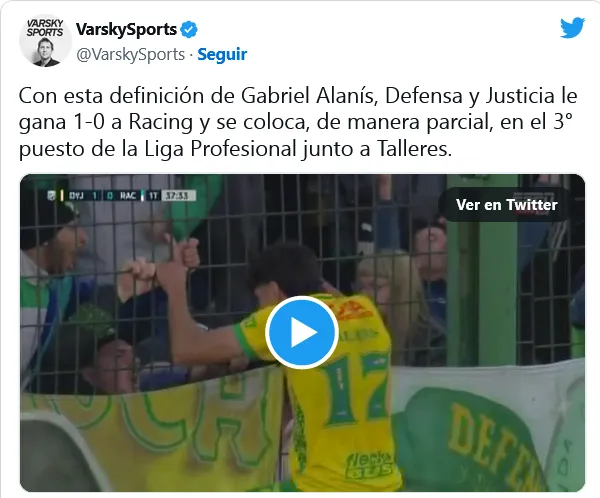Screen dimensions: 600x498
Task: Click the 37:33 match clock in the video
Action: 179,196
